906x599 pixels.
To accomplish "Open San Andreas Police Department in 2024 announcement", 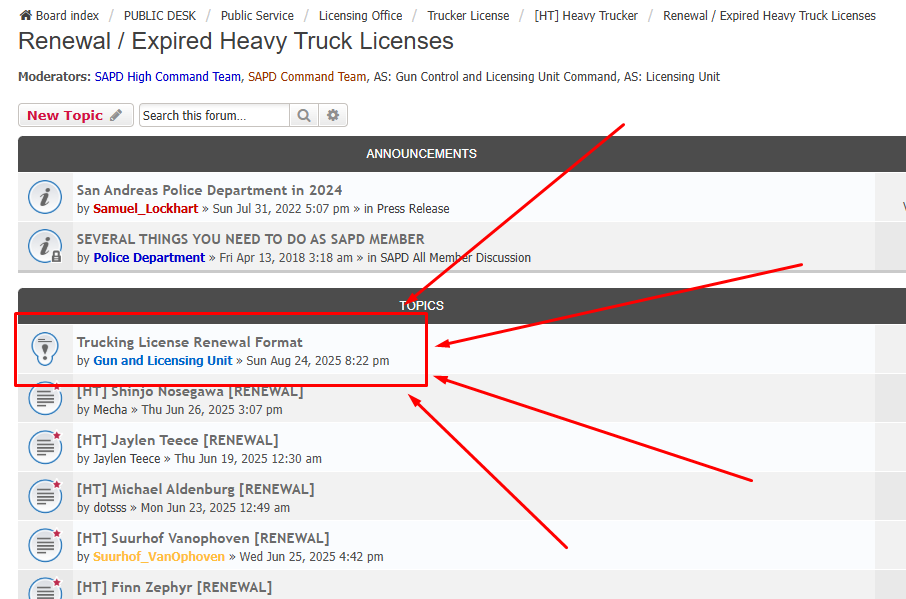I will tap(209, 190).
